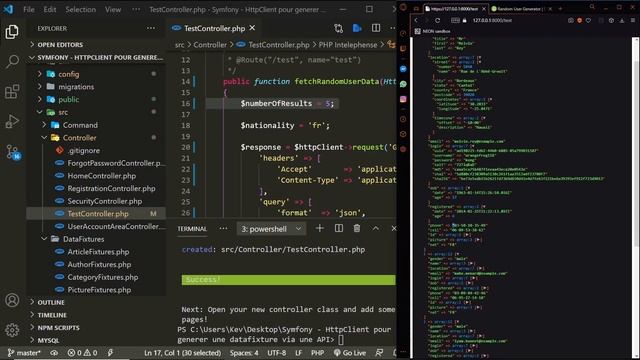The width and height of the screenshot is (640, 360).
Task: Add a new terminal with the plus icon
Action: 320,229
